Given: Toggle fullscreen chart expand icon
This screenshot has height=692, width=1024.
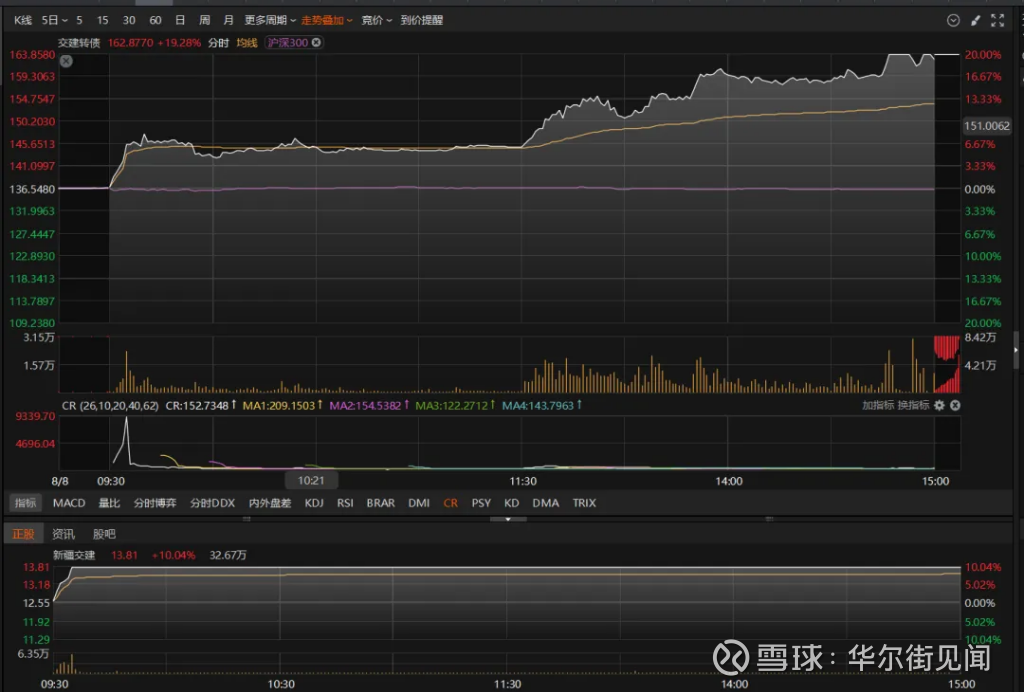Looking at the screenshot, I should click(997, 20).
